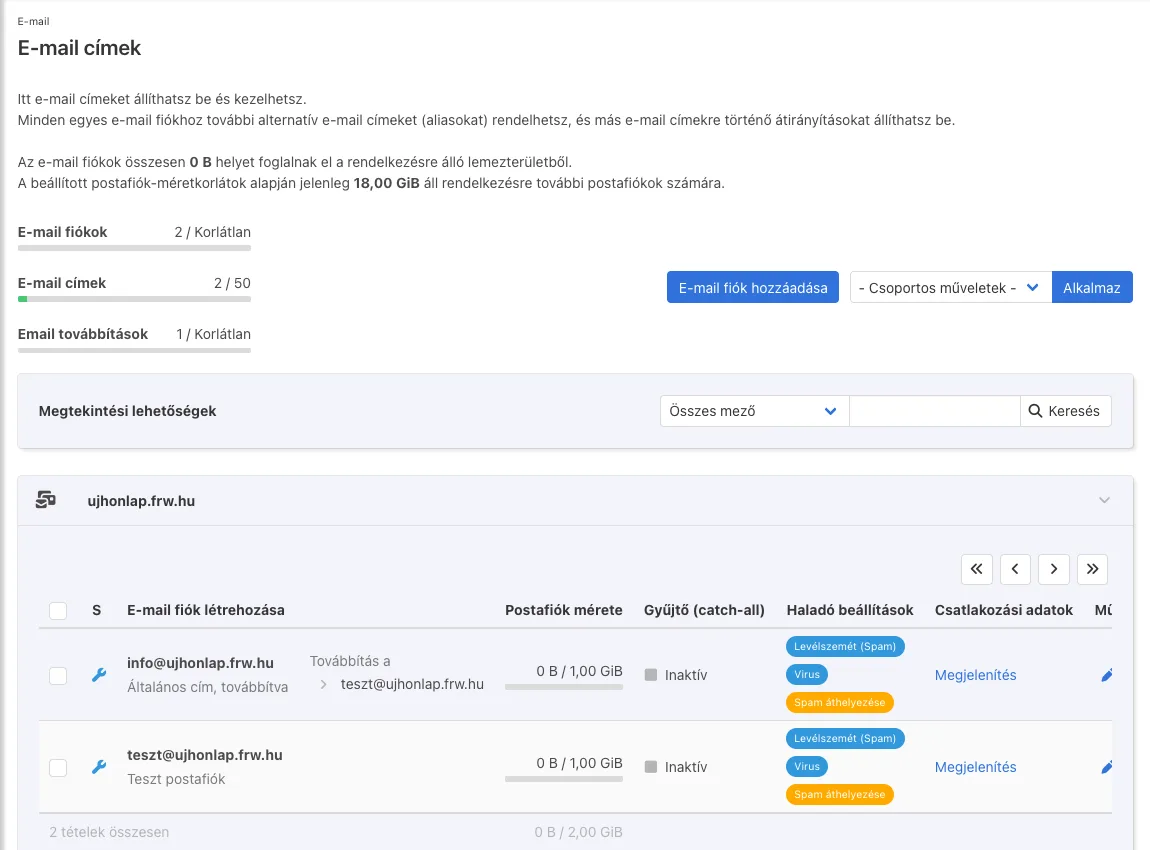Click Spam áthelyezése badge in teszt row
Viewport: 1150px width, 850px height.
point(840,794)
